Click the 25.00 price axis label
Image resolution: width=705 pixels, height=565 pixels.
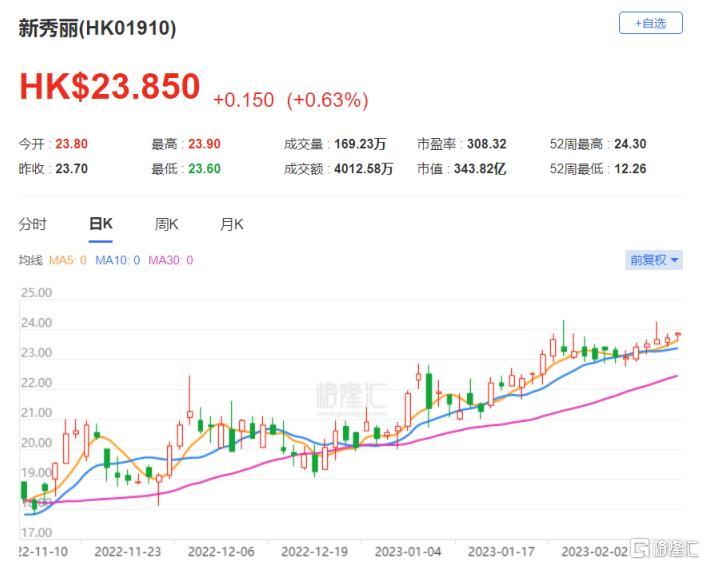click(x=36, y=293)
